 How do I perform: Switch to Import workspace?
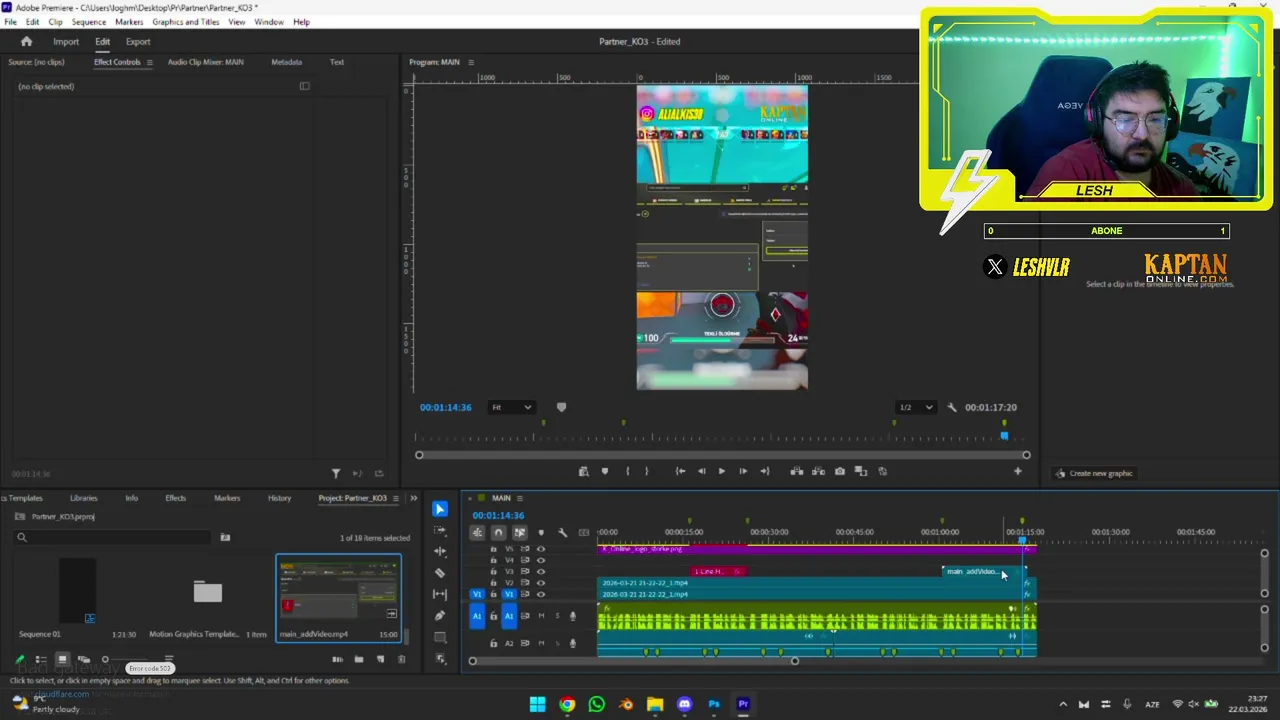pyautogui.click(x=66, y=42)
